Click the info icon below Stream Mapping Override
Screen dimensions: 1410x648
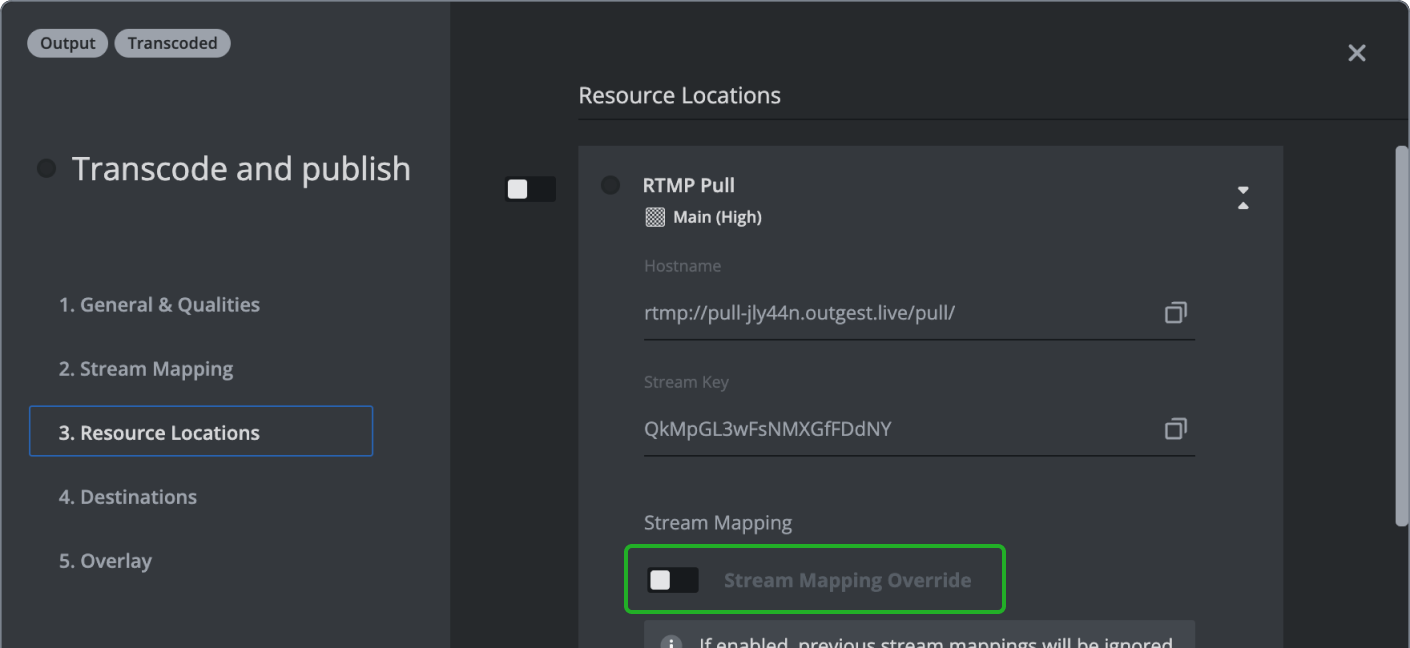(671, 641)
